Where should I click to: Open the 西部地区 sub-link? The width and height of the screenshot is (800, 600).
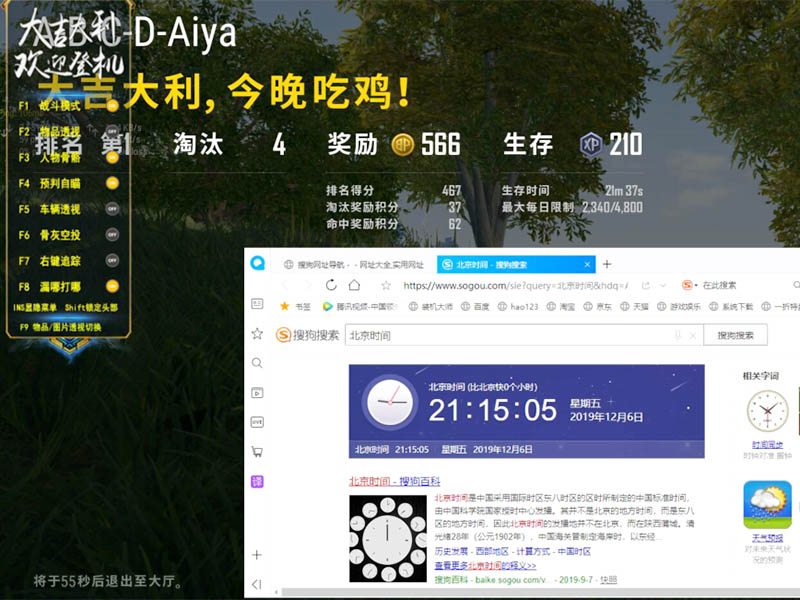(x=492, y=552)
